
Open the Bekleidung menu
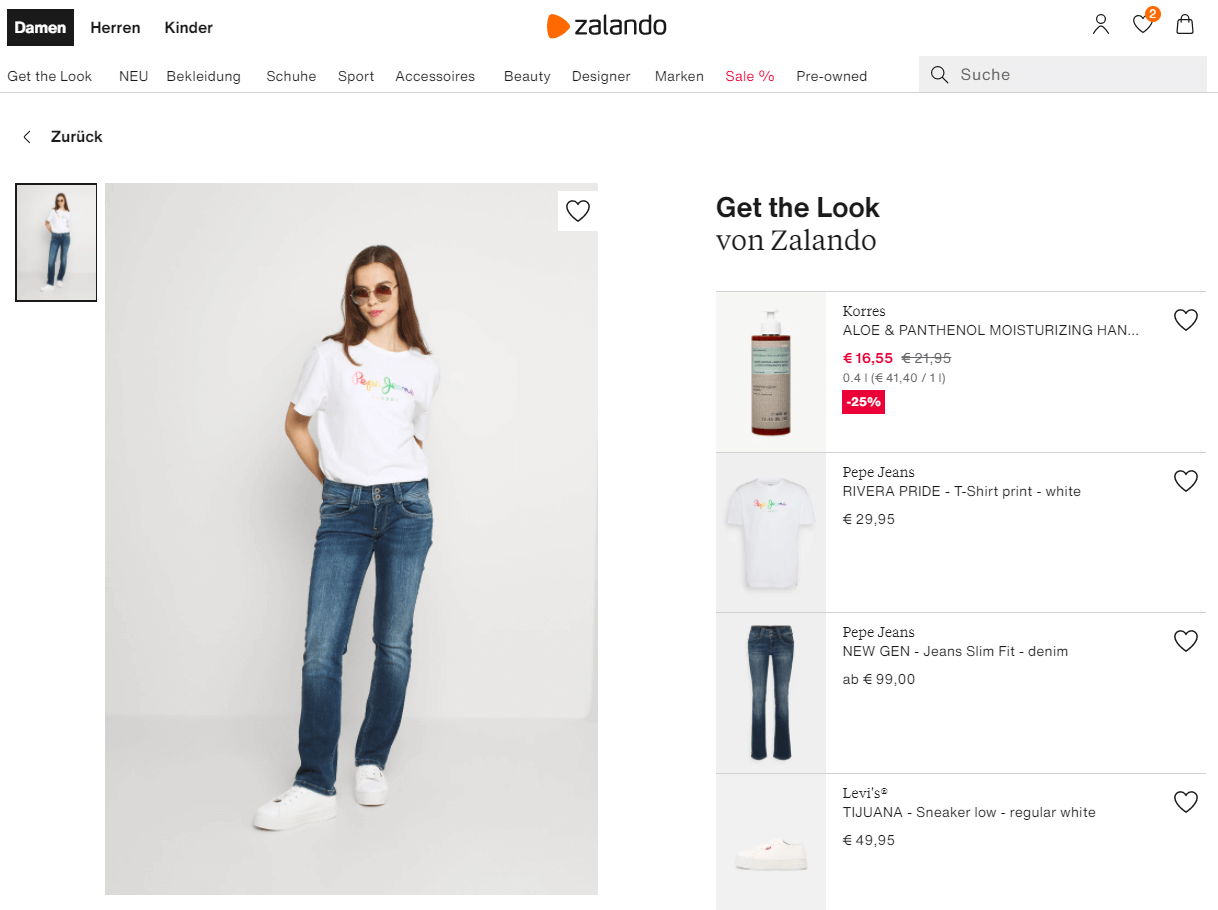point(204,76)
